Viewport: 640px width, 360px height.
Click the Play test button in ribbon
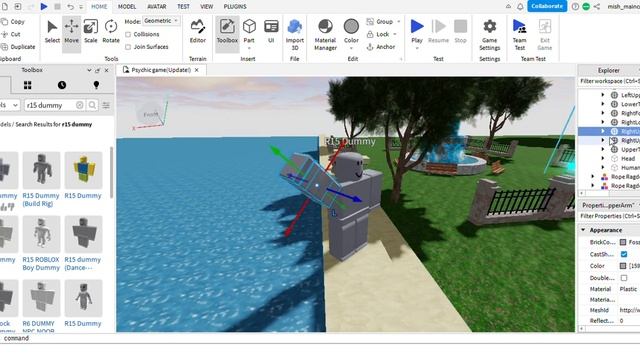417,27
